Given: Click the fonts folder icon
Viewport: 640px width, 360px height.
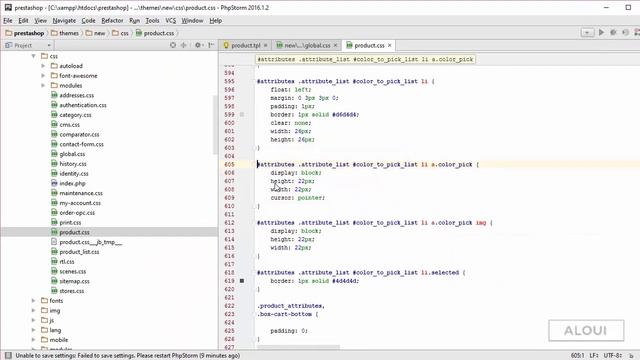Looking at the screenshot, I should (x=44, y=301).
